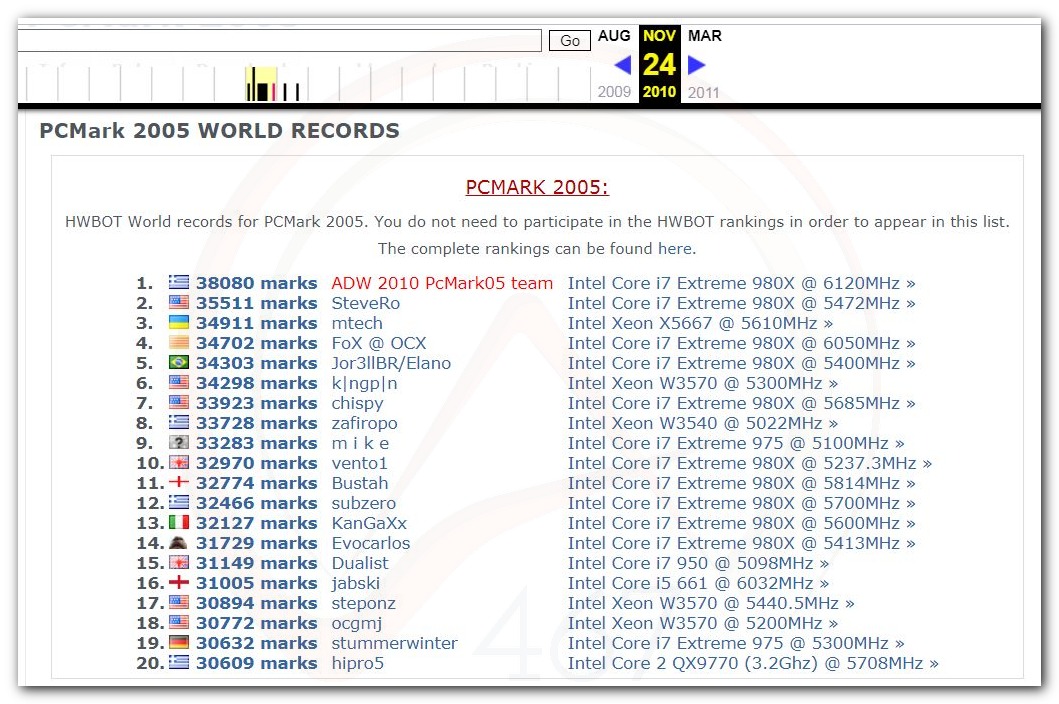Click Greek flag beside 33728 marks
The height and width of the screenshot is (704, 1059).
pyautogui.click(x=178, y=422)
